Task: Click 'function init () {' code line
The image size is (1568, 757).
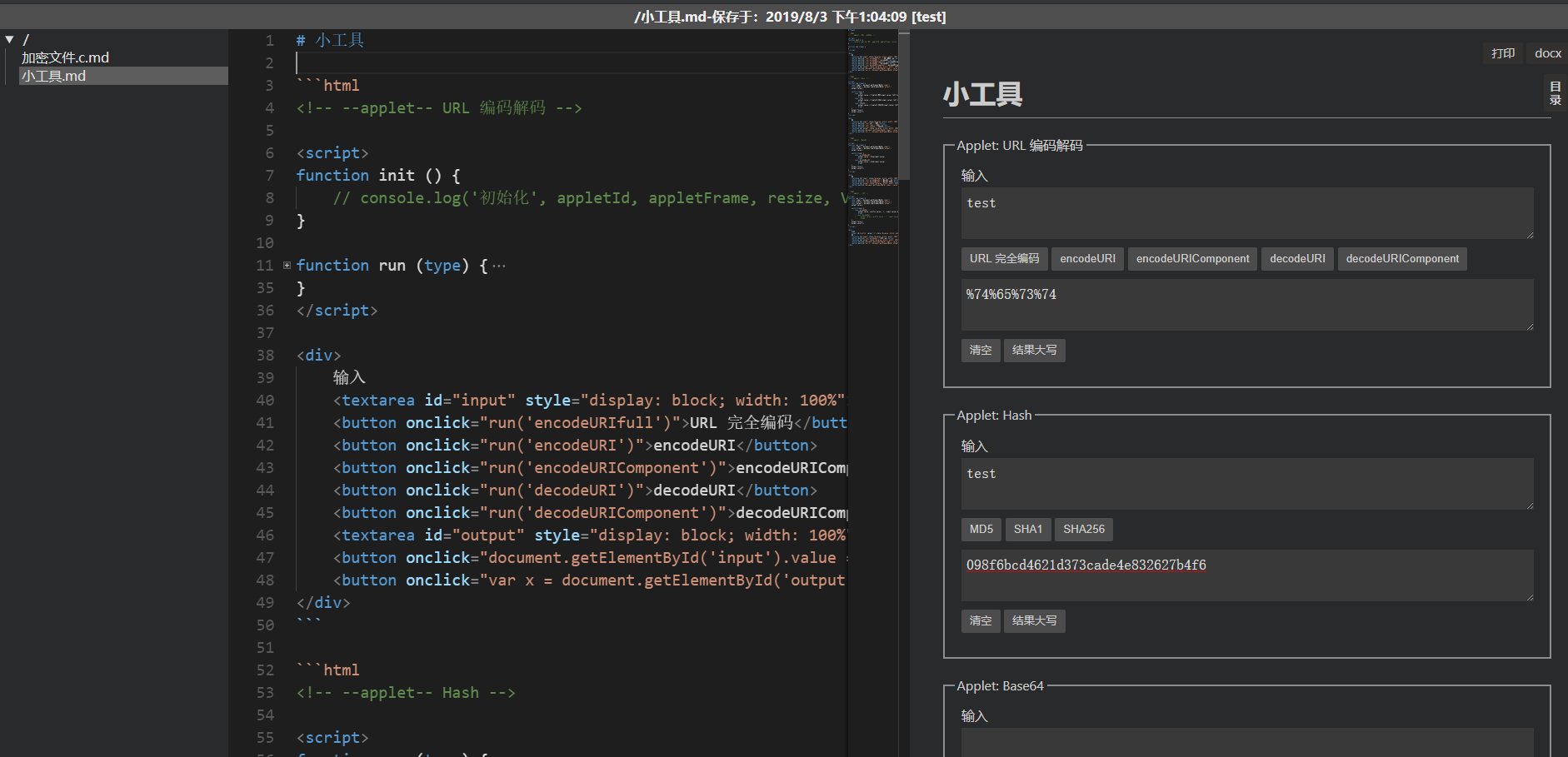Action: 377,175
